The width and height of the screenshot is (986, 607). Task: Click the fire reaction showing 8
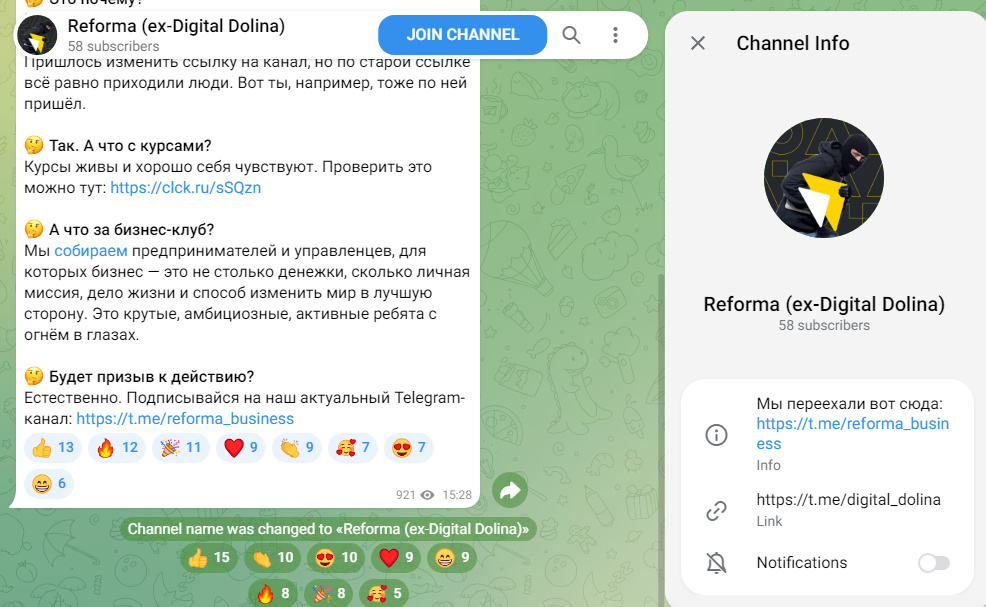pyautogui.click(x=273, y=593)
